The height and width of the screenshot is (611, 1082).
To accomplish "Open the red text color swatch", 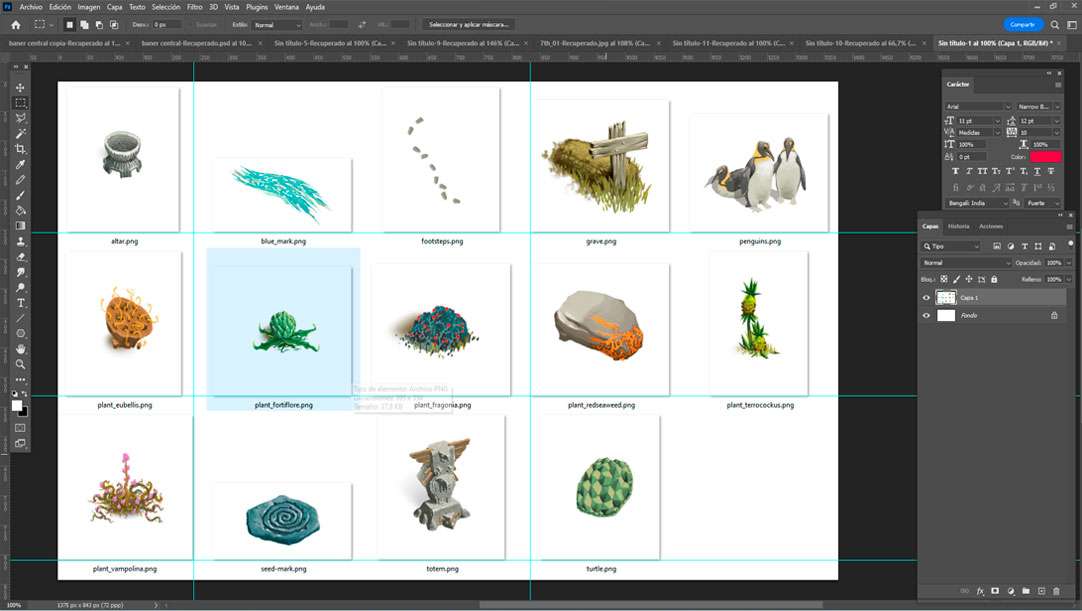I will click(1045, 157).
